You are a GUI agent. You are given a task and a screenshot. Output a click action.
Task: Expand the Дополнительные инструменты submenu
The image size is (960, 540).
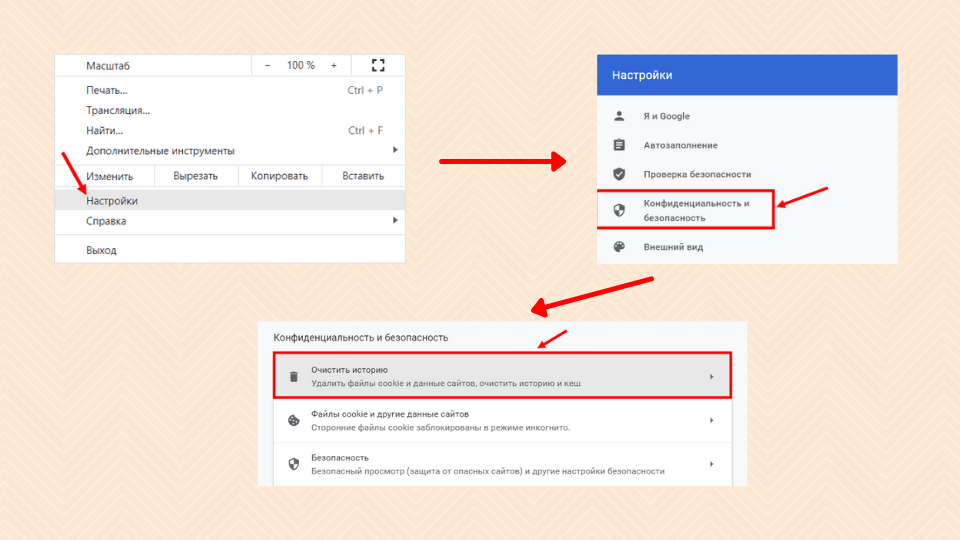click(394, 151)
